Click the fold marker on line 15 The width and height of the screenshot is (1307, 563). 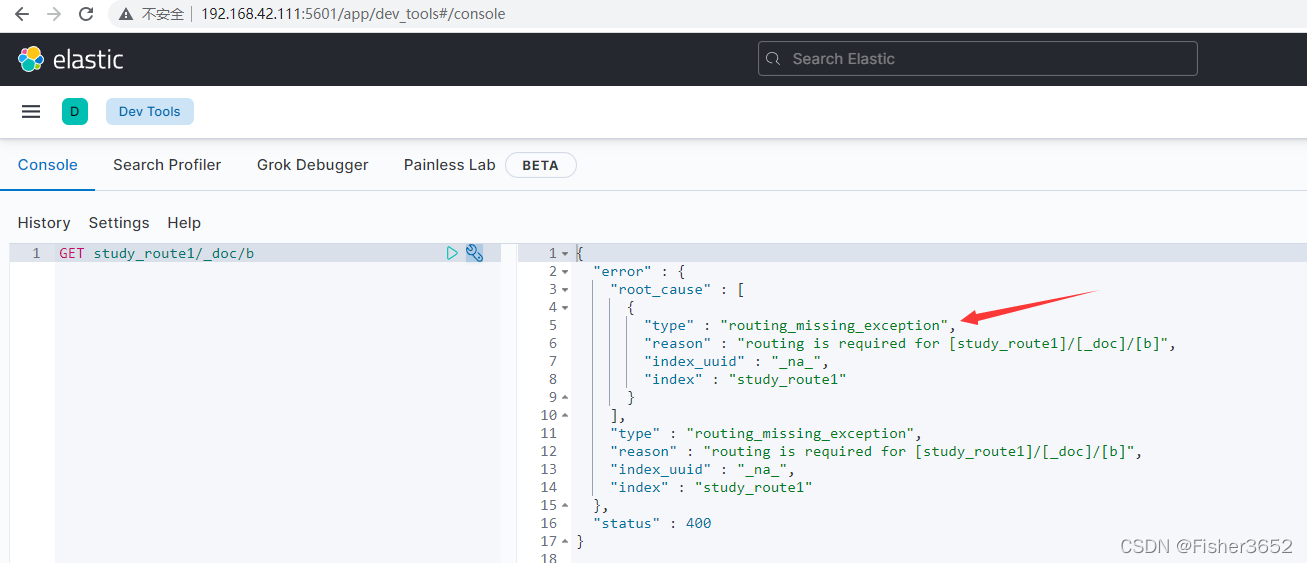[x=565, y=506]
